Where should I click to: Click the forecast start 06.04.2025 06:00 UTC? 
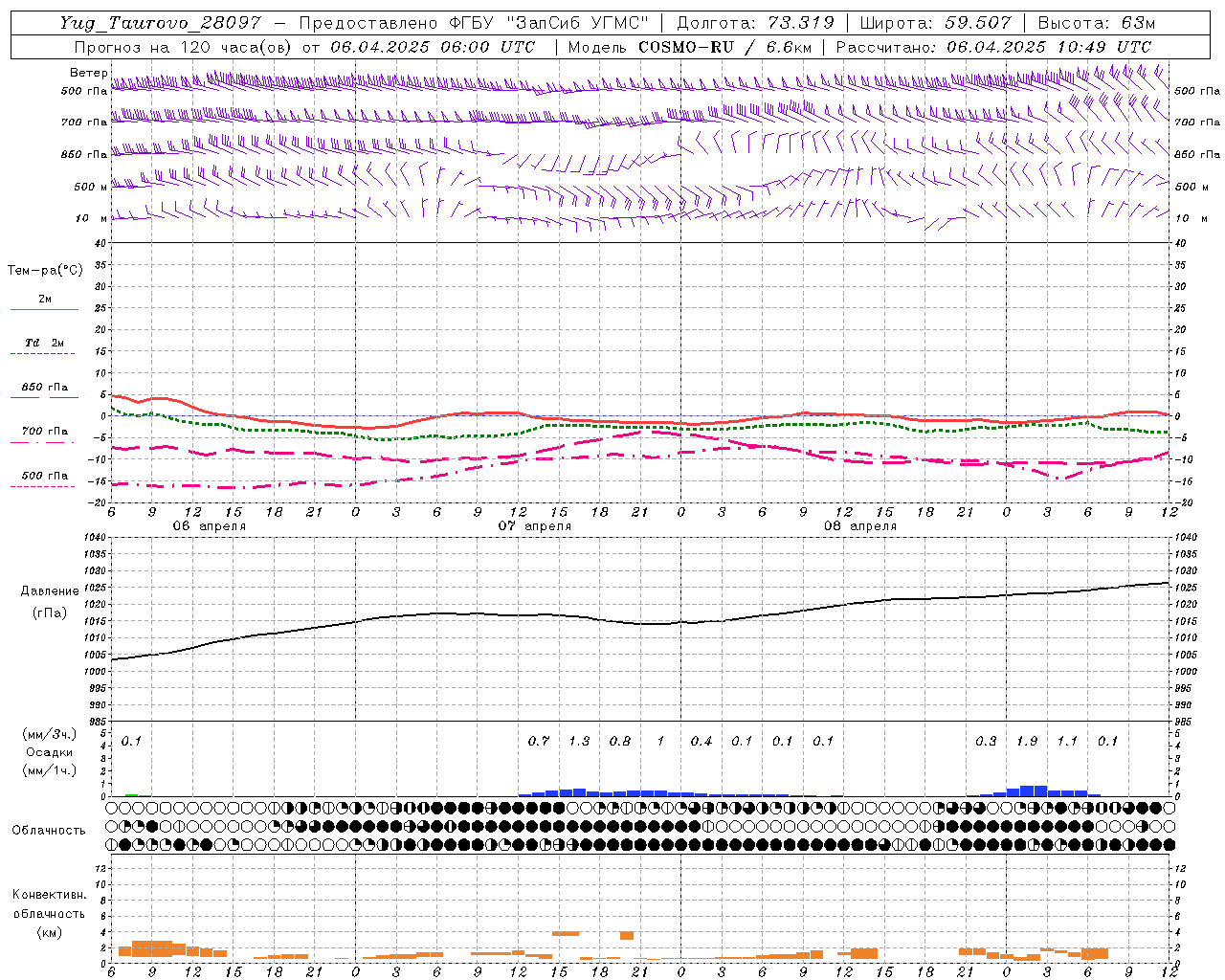coord(433,47)
